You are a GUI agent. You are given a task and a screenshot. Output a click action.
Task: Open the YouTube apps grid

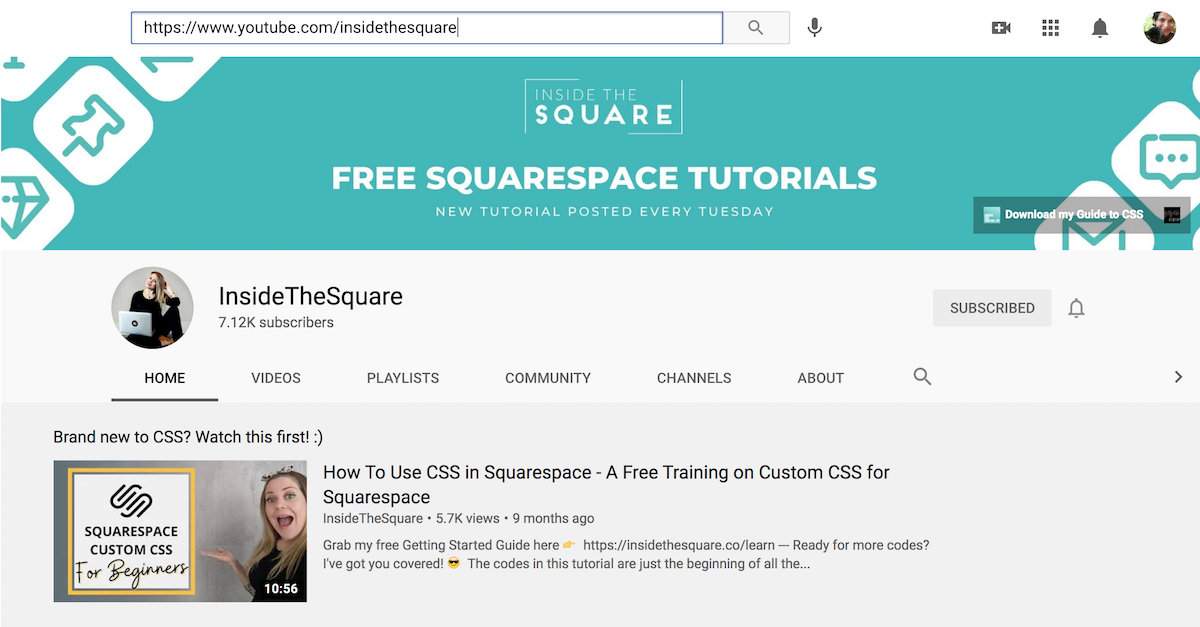(x=1050, y=28)
